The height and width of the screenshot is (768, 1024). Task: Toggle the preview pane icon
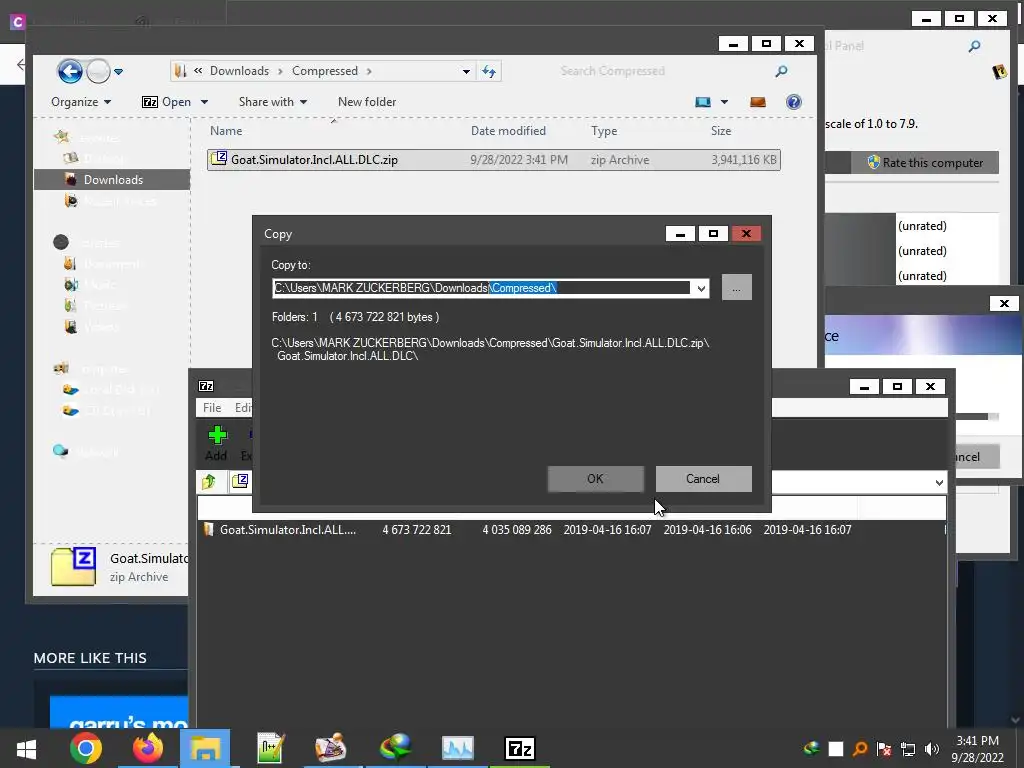(x=758, y=102)
